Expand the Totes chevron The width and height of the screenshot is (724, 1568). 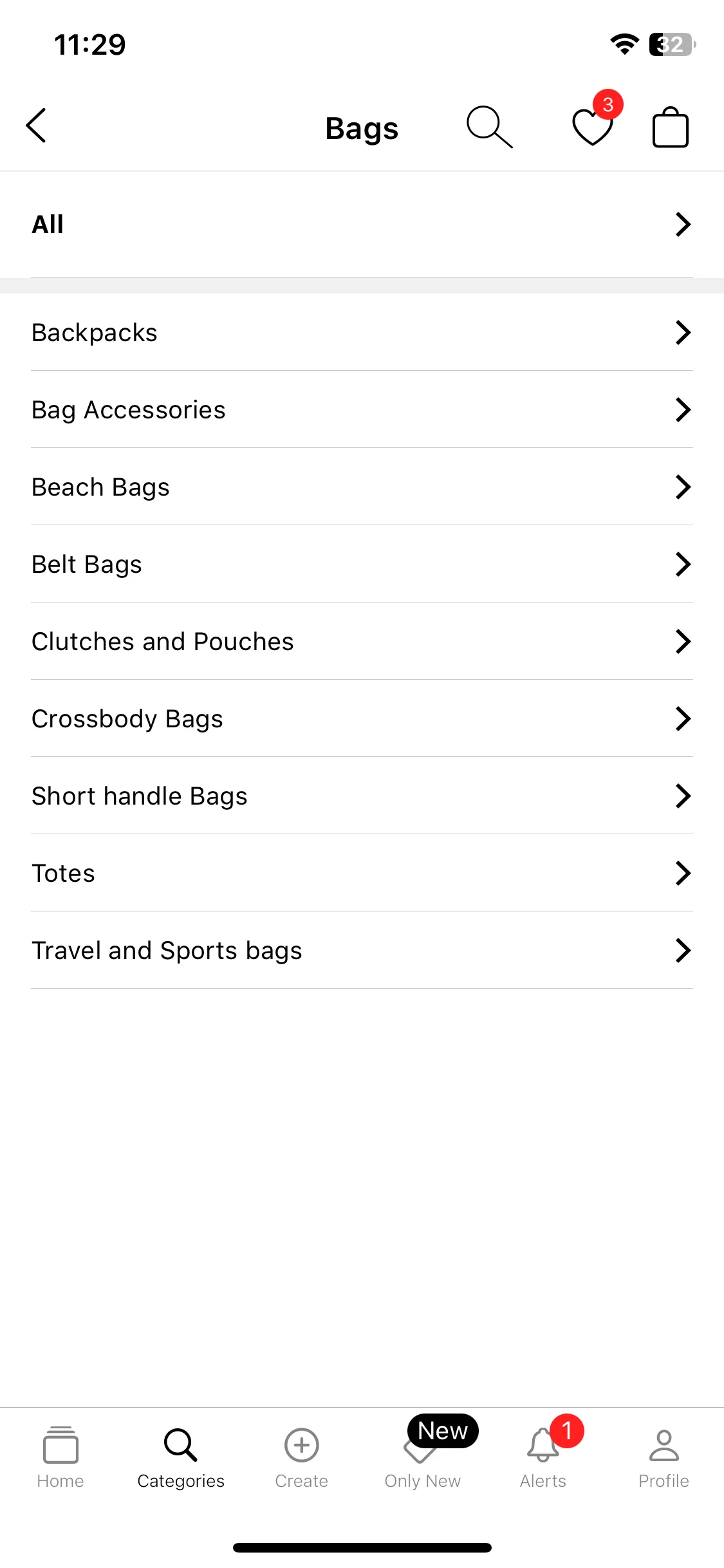683,873
